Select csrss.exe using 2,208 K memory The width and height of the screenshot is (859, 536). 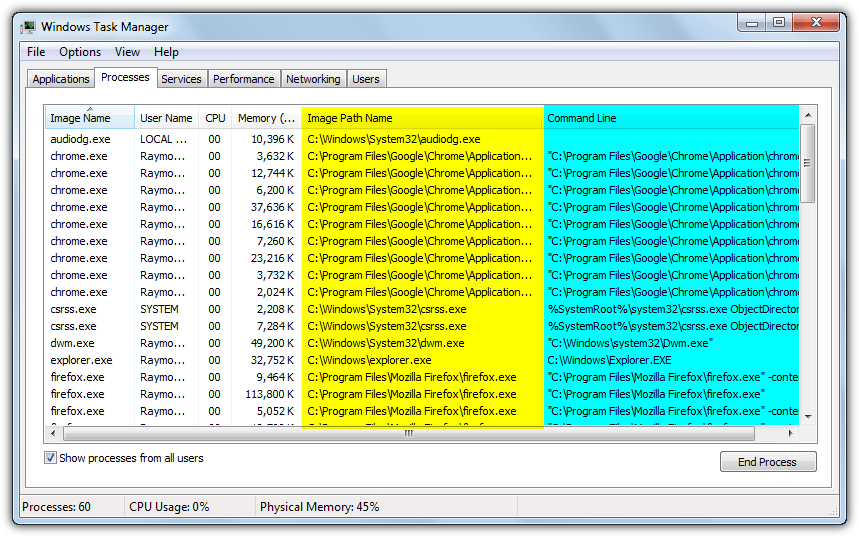coord(422,309)
